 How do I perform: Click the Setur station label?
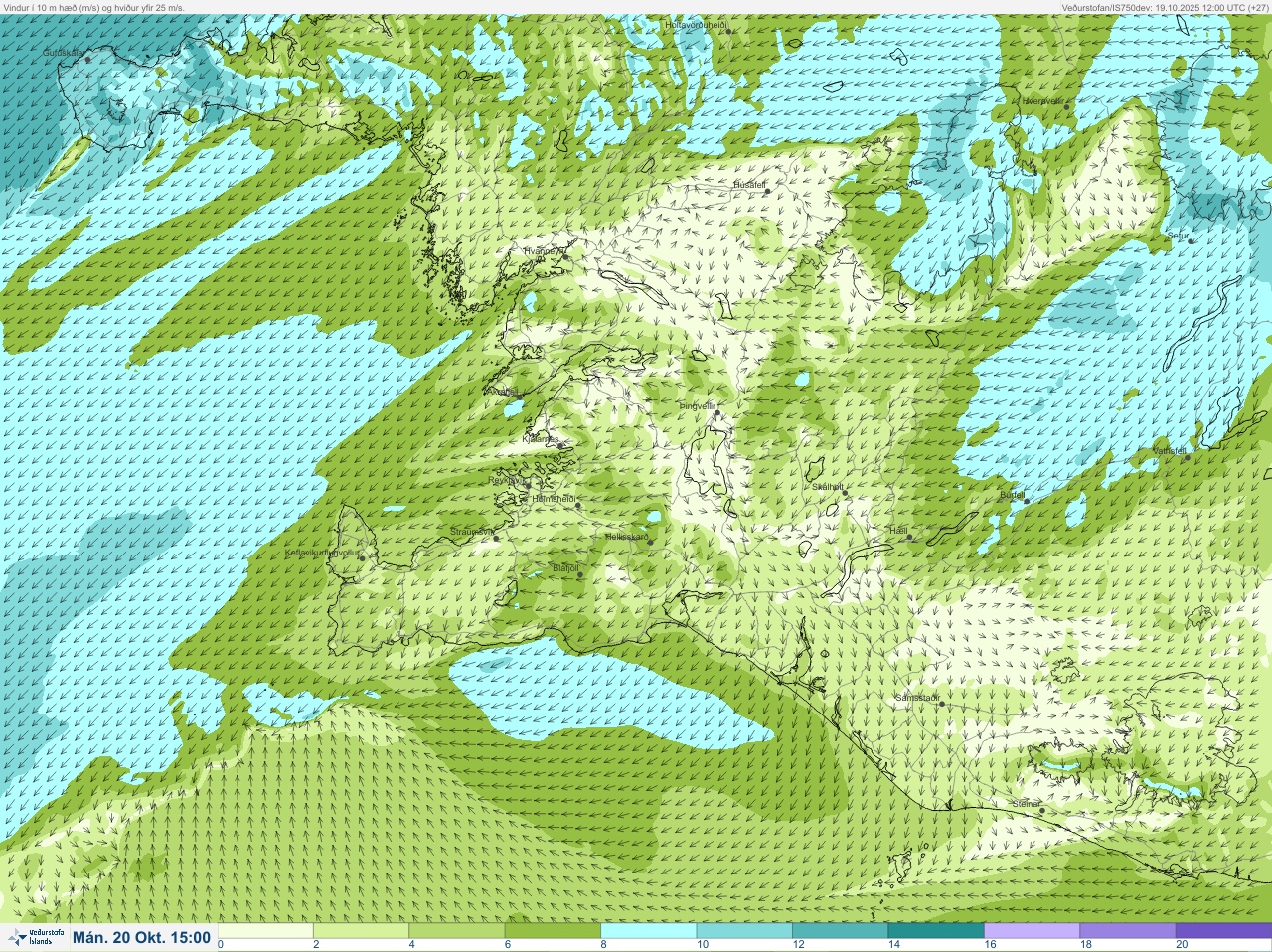click(x=1179, y=236)
